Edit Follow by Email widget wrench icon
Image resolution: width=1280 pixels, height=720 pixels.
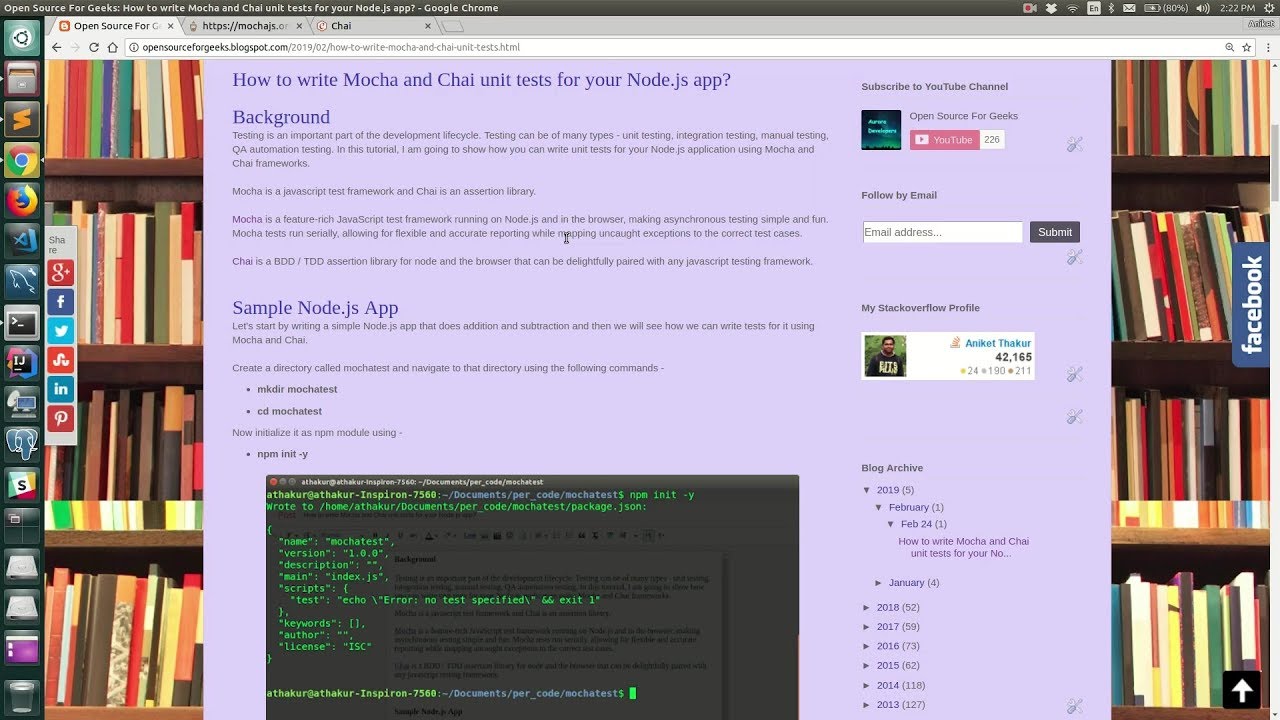[x=1075, y=257]
